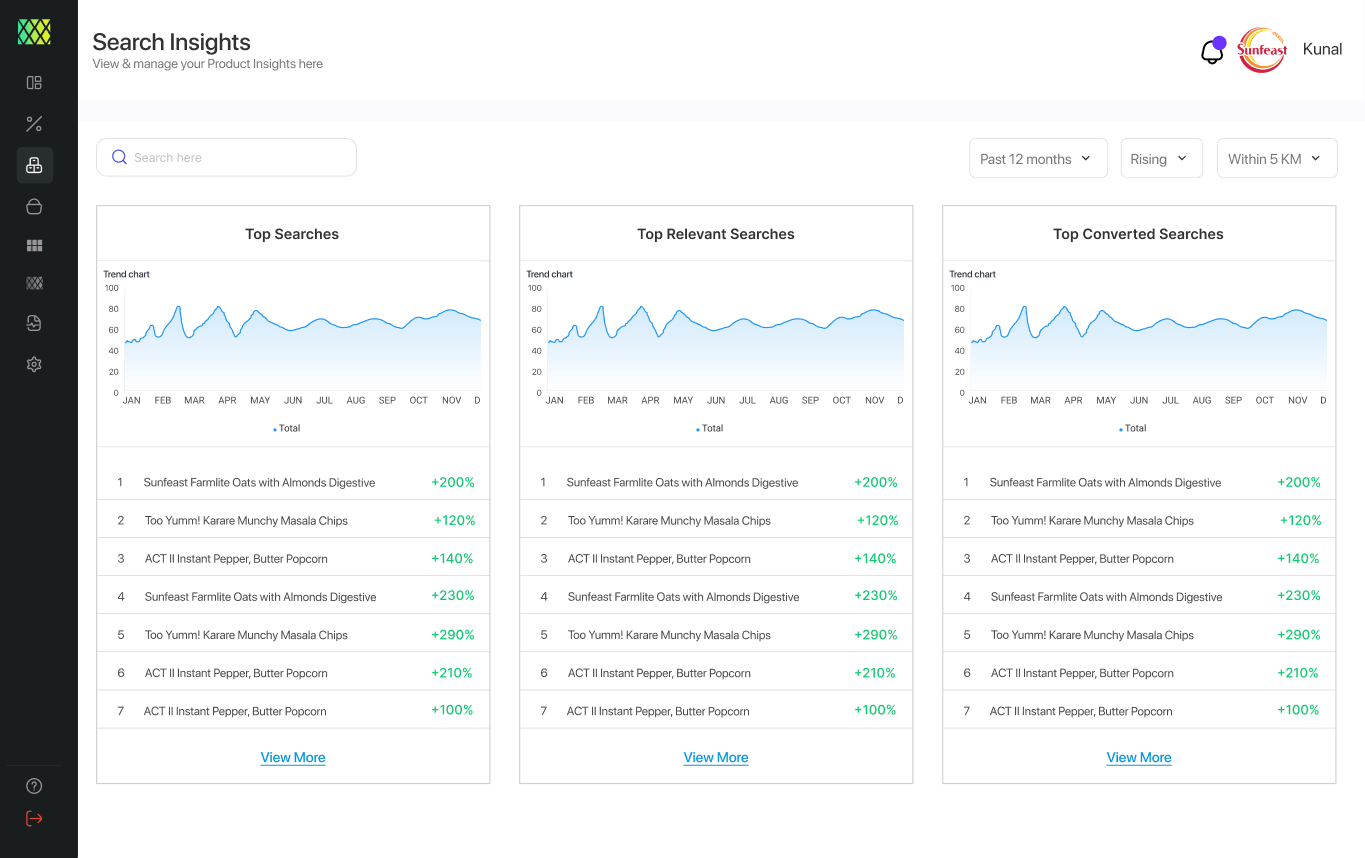Viewport: 1365px width, 858px height.
Task: Toggle the Total legend in Top Searches chart
Action: [287, 428]
